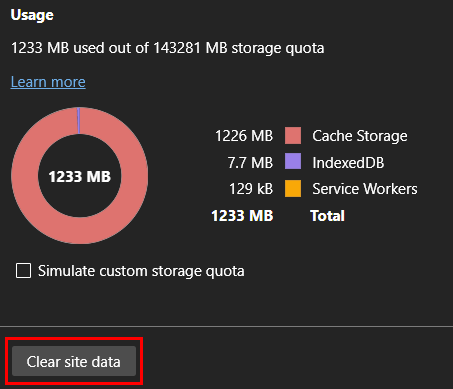Image resolution: width=453 pixels, height=389 pixels.
Task: Click the storage quota usage summary text
Action: coord(168,48)
